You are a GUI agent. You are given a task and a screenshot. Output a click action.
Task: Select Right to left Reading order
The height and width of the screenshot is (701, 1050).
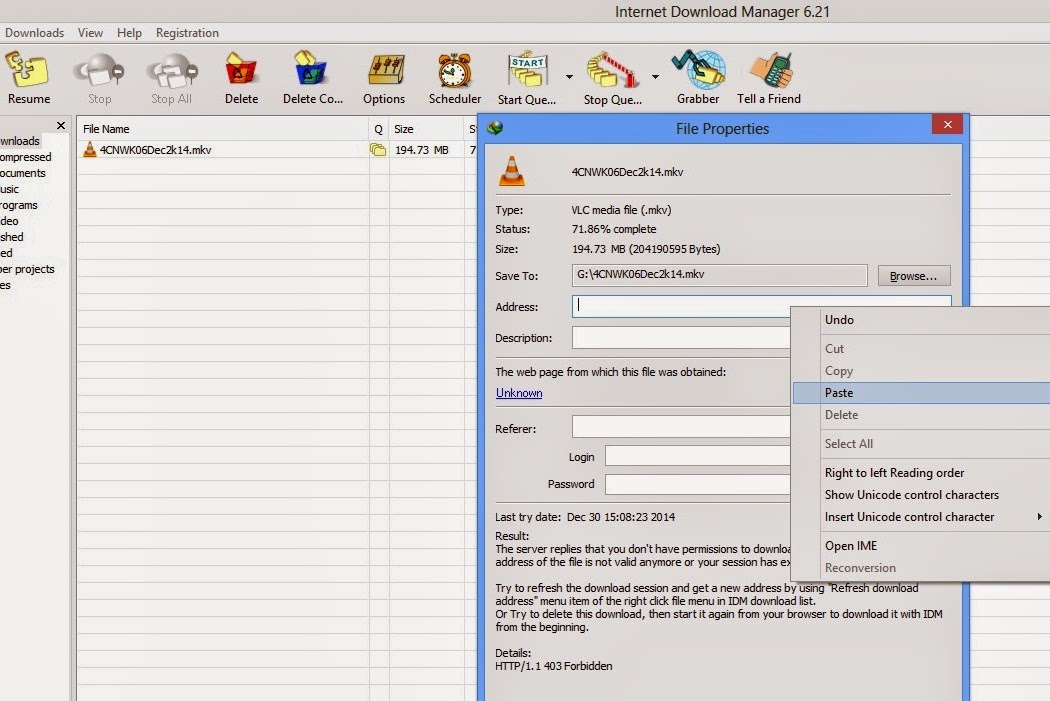921,473
